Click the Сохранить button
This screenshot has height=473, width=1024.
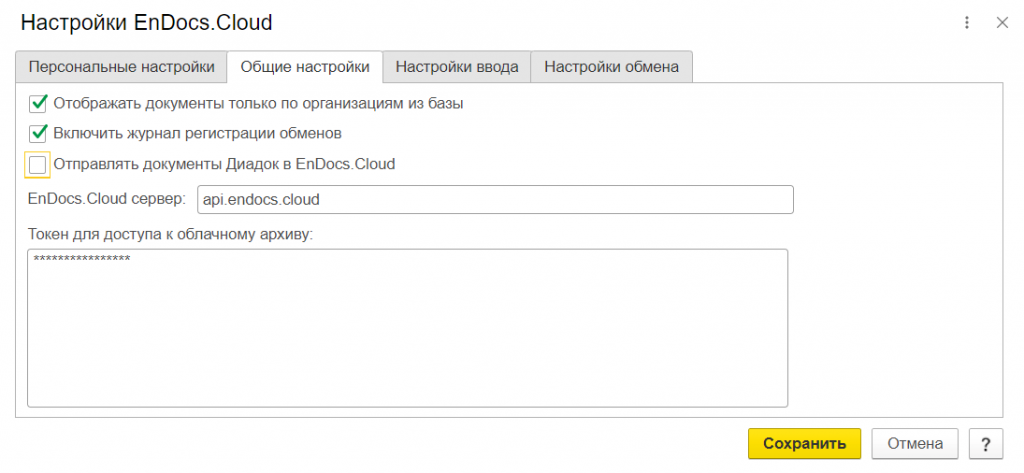[805, 444]
